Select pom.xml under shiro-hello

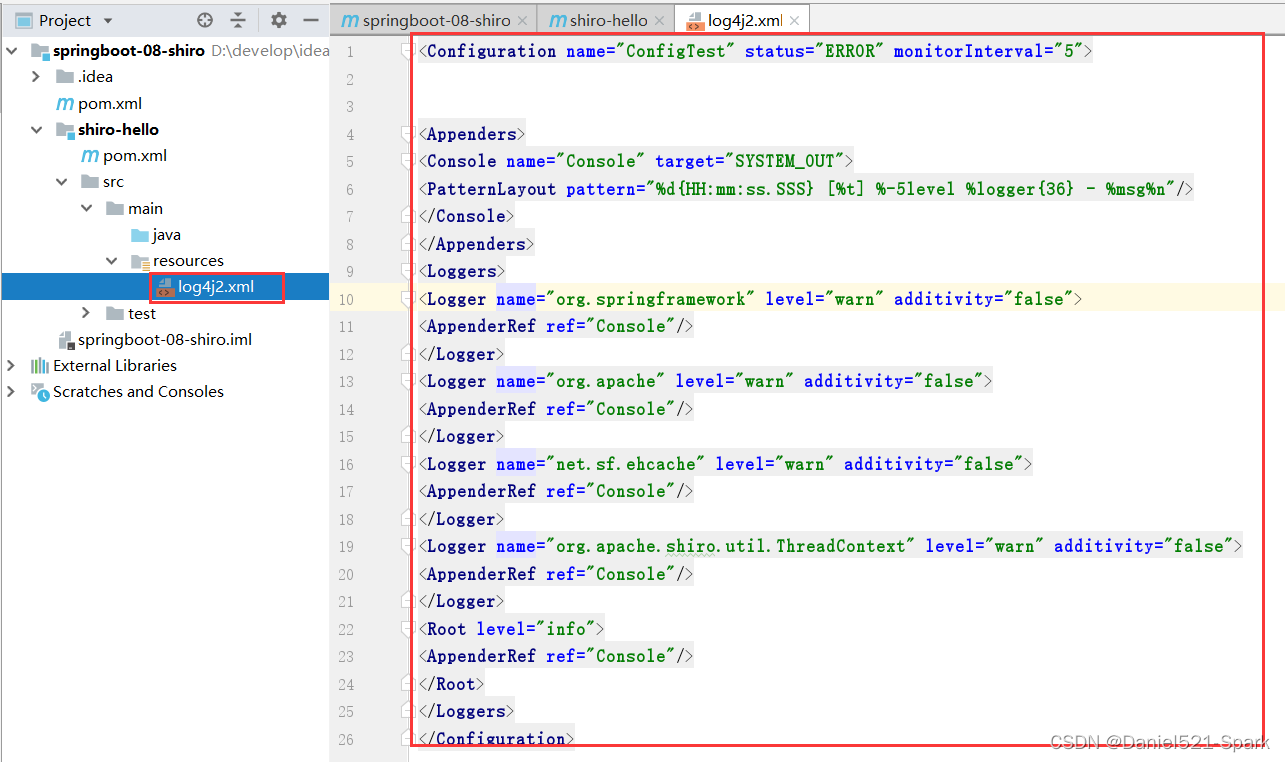123,155
